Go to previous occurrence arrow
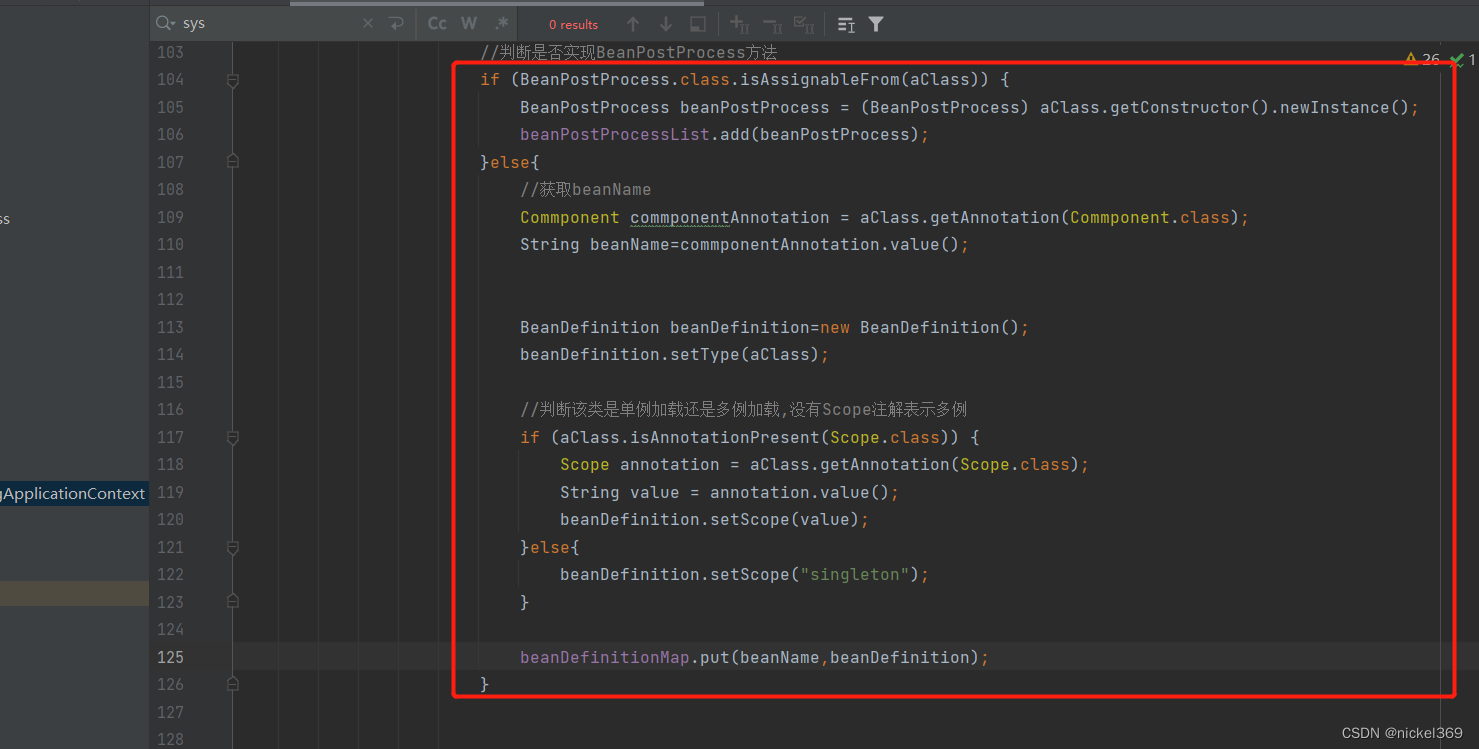Viewport: 1479px width, 749px height. coord(633,24)
